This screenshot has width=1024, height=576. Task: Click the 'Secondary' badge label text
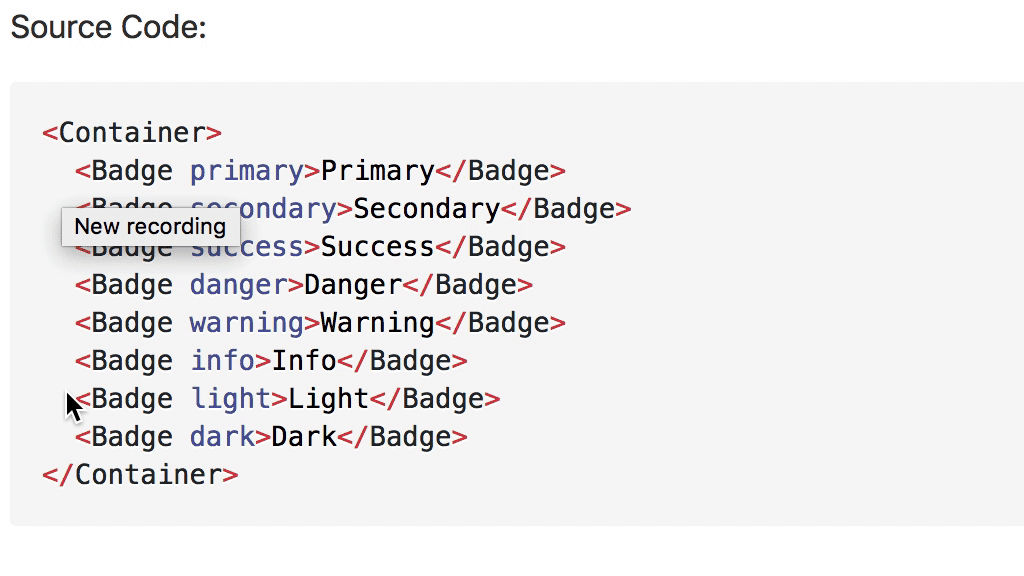coord(427,209)
